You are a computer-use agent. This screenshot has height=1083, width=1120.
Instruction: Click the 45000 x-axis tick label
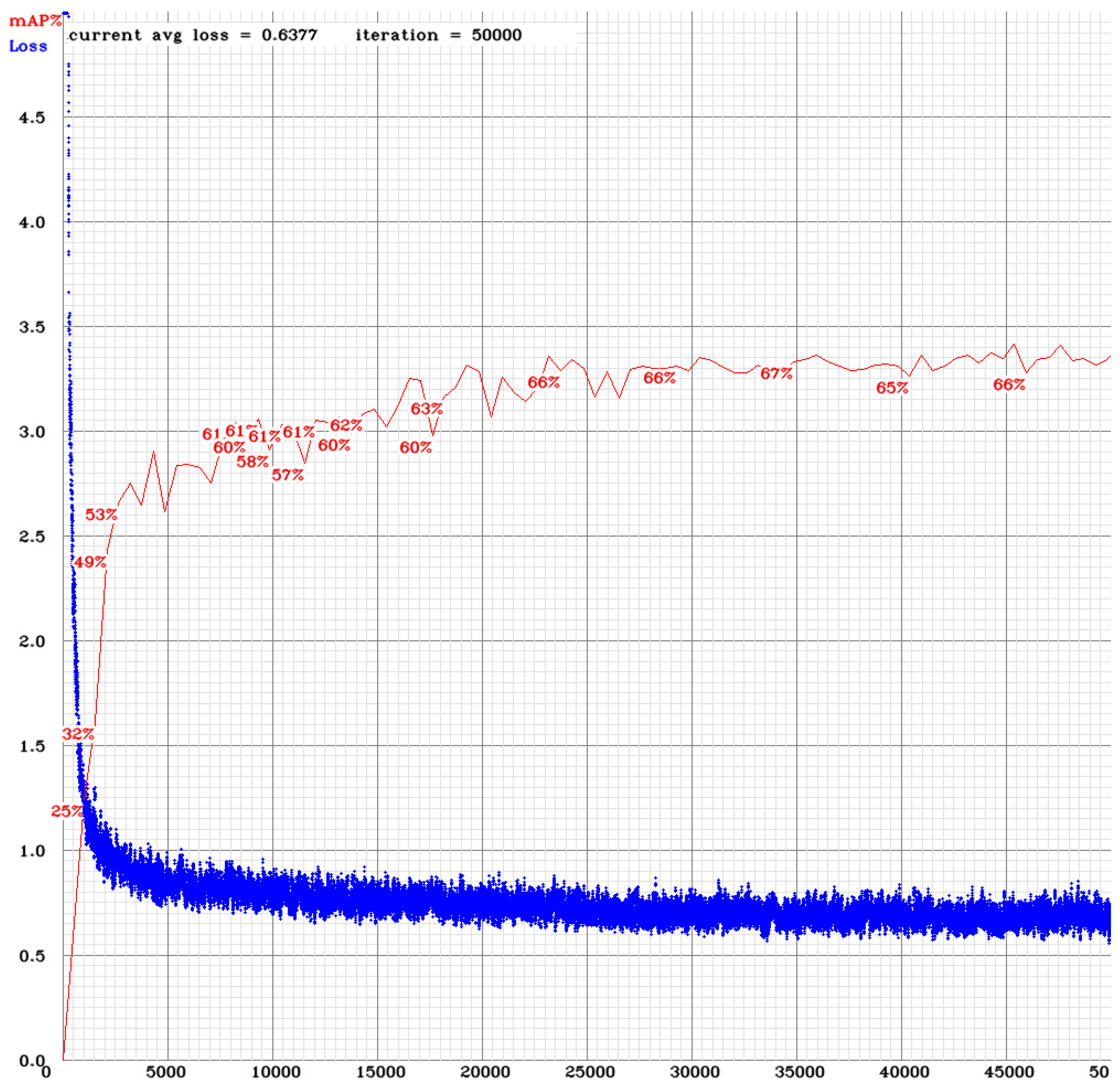tap(1009, 1072)
